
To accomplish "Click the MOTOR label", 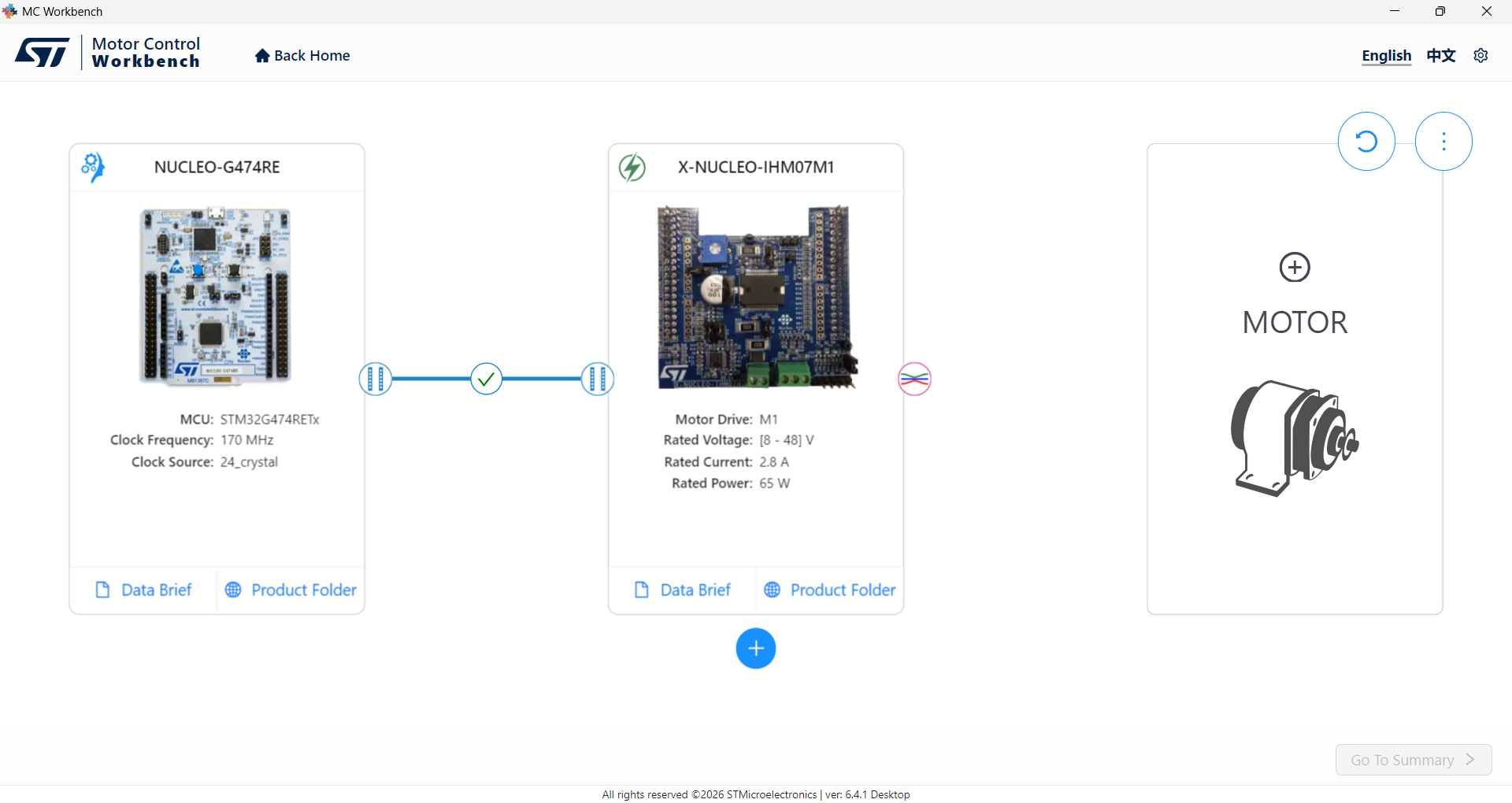I will pos(1295,323).
